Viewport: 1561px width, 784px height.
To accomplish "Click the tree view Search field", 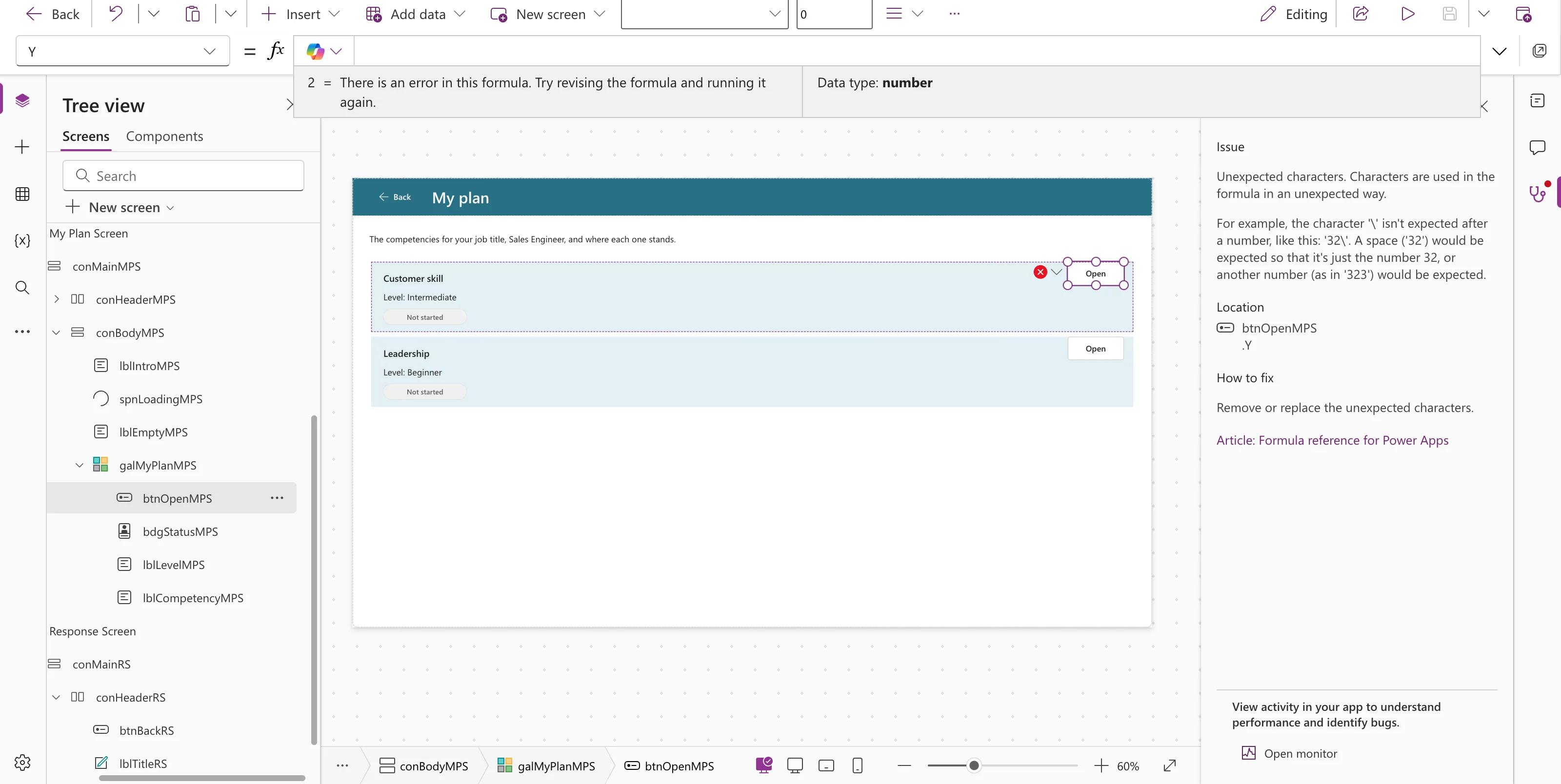I will pyautogui.click(x=183, y=176).
